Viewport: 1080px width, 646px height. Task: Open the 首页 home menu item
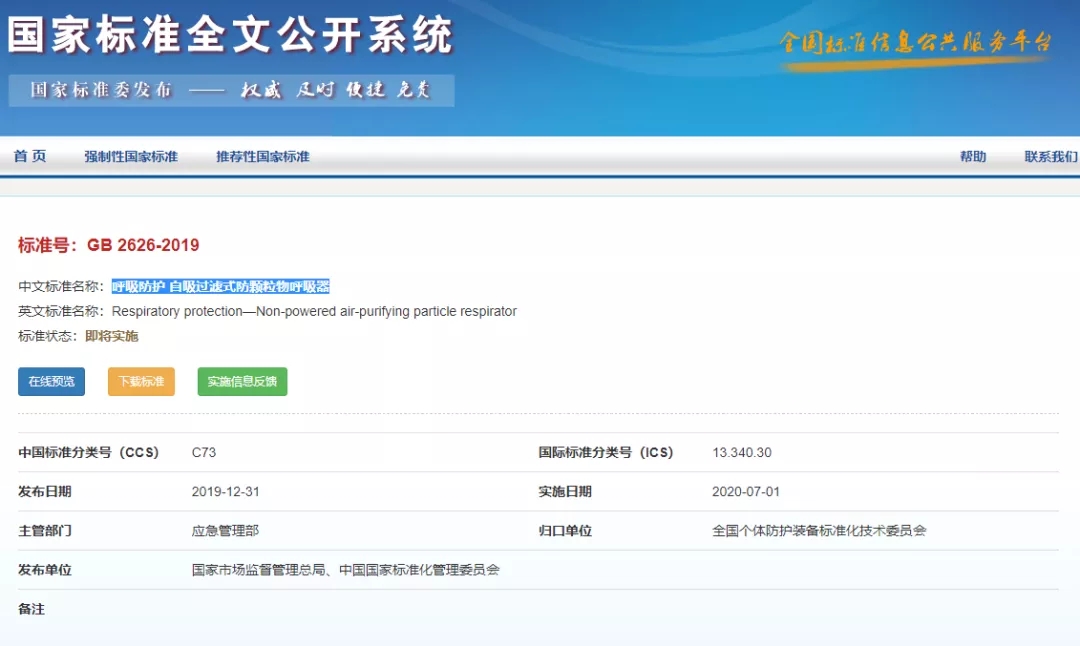click(x=30, y=156)
